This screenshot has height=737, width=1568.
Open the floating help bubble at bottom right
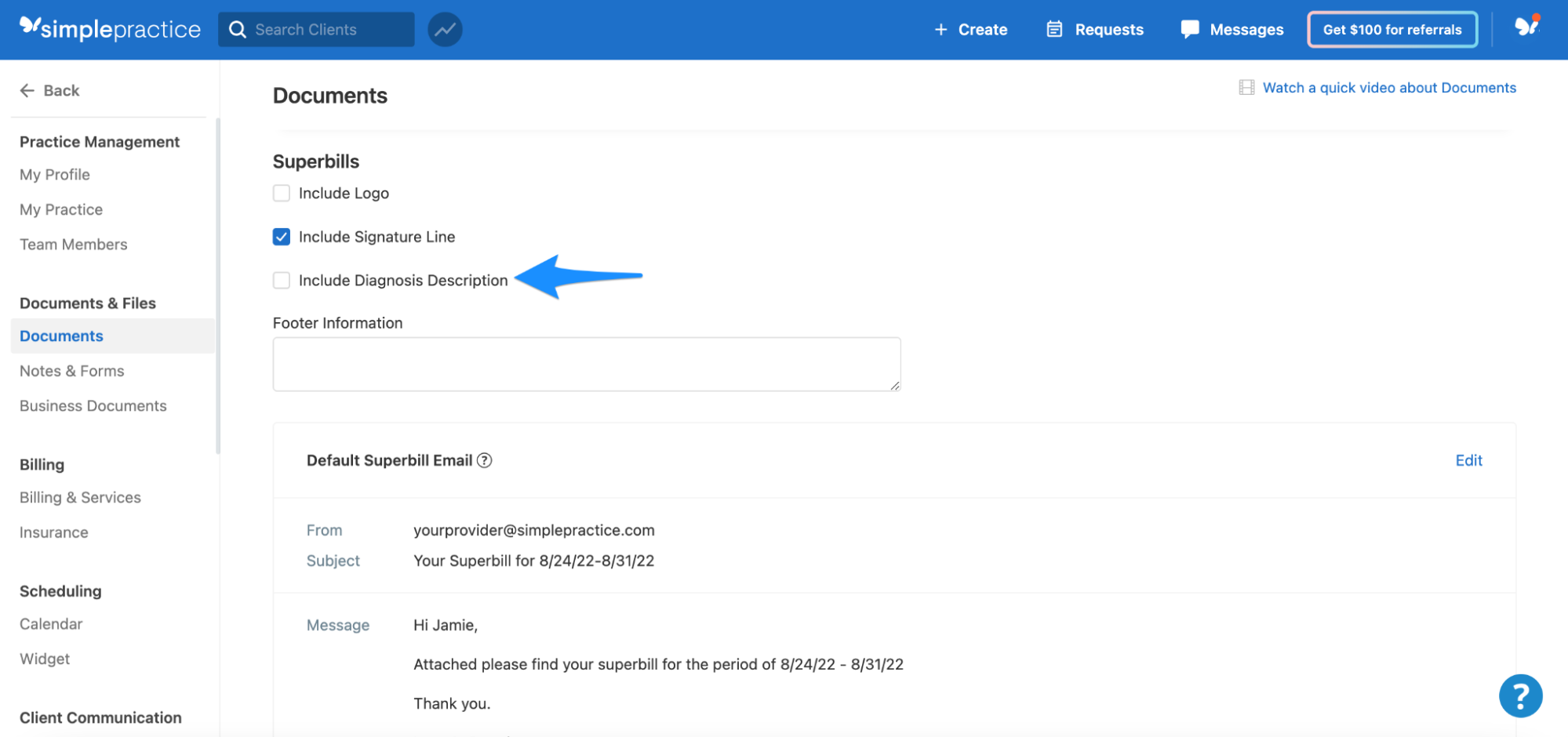(1520, 695)
